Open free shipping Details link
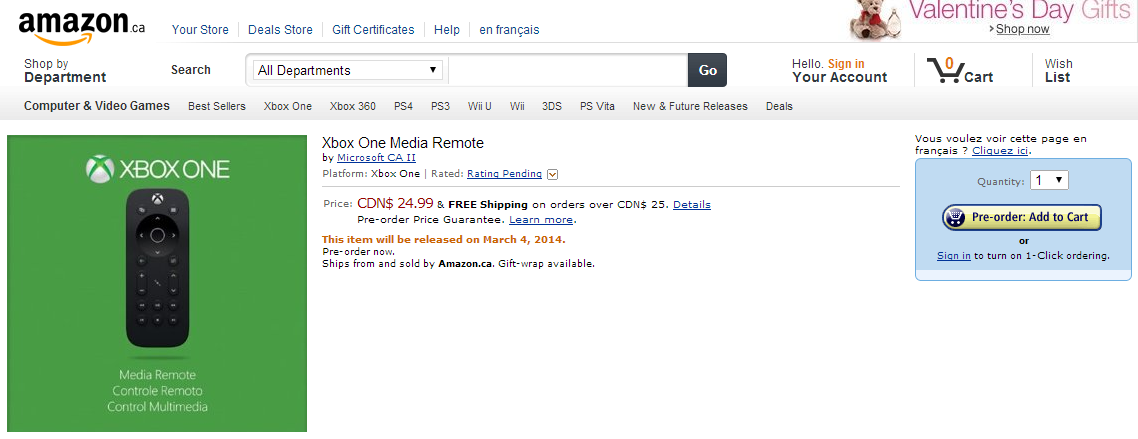Viewport: 1138px width, 439px height. coord(692,205)
